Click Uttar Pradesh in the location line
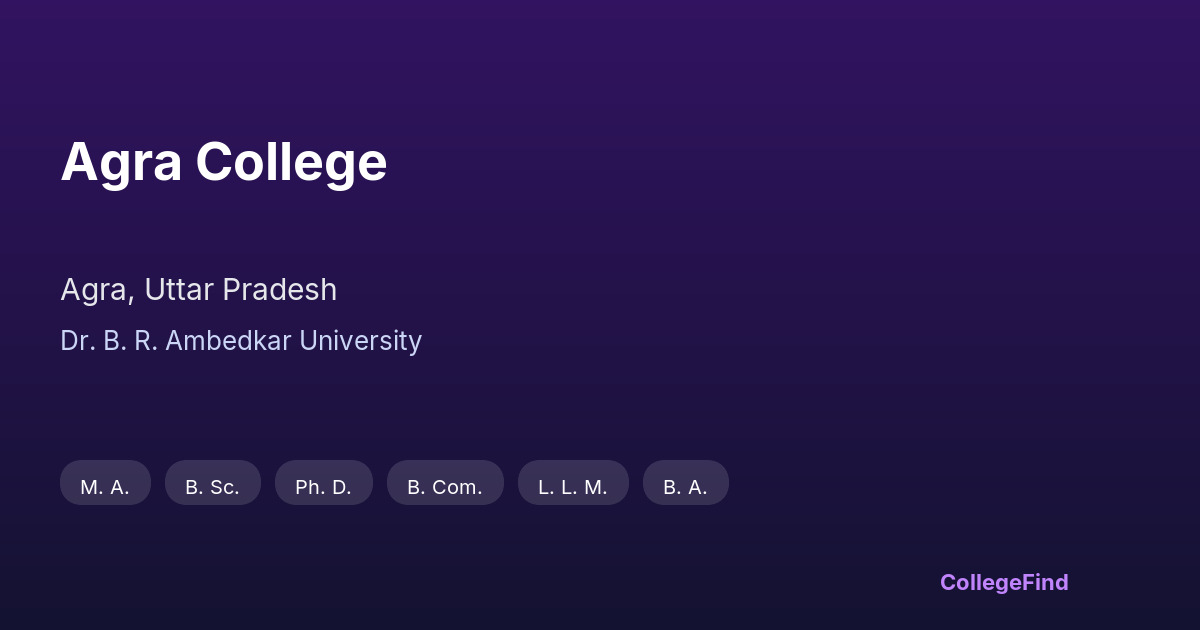This screenshot has height=630, width=1200. 240,290
